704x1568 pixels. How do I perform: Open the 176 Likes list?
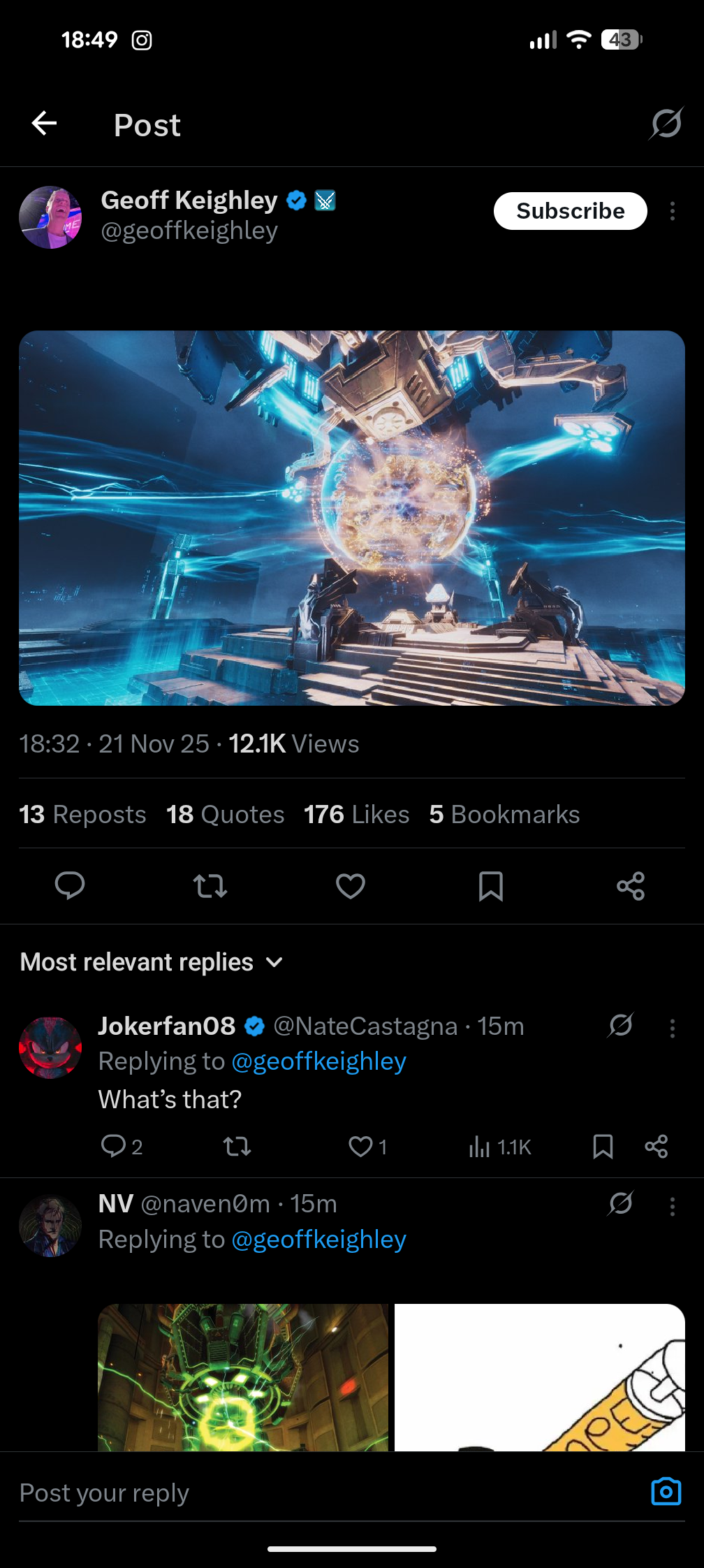coord(357,814)
